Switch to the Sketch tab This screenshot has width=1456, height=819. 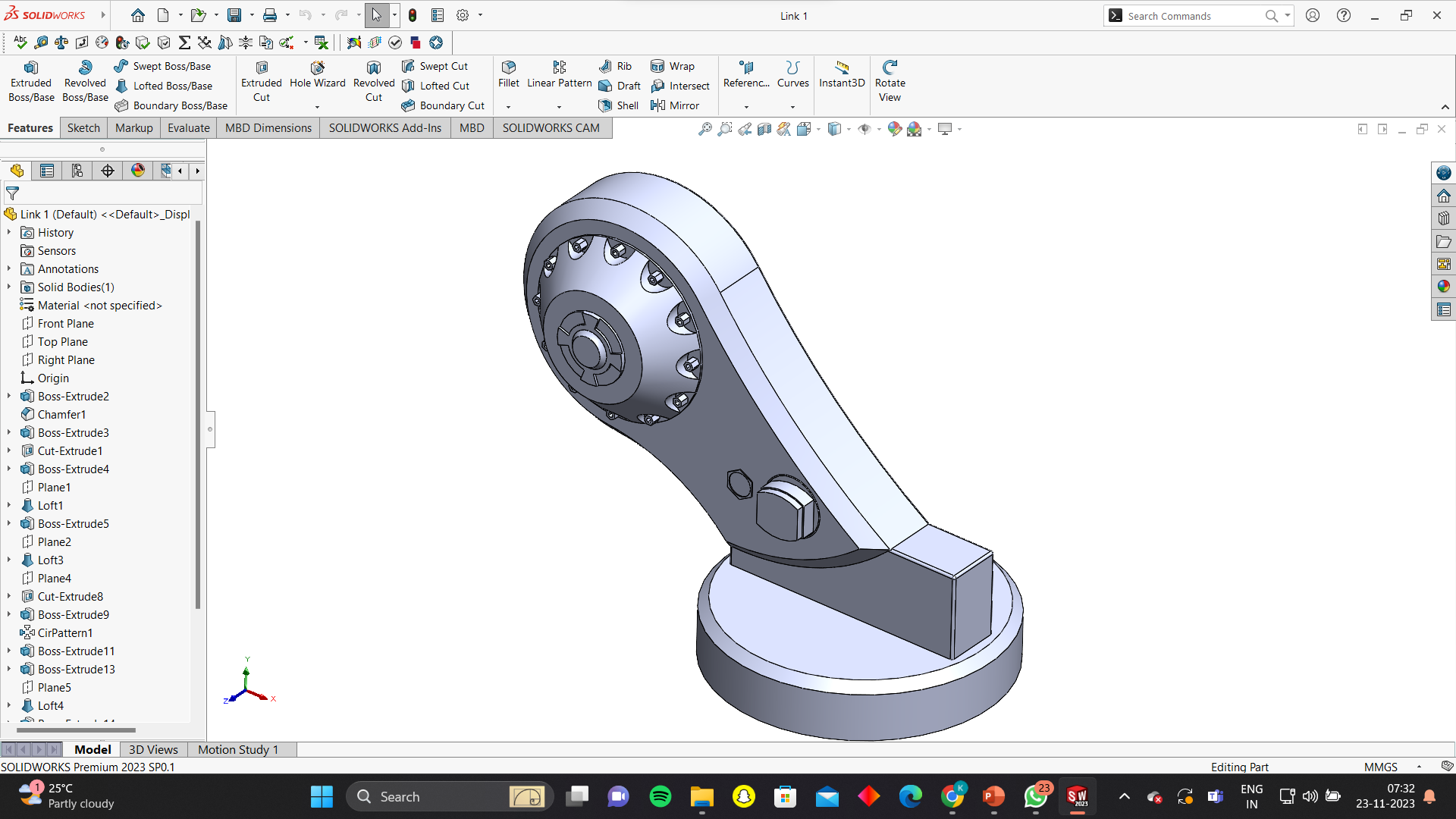tap(83, 127)
